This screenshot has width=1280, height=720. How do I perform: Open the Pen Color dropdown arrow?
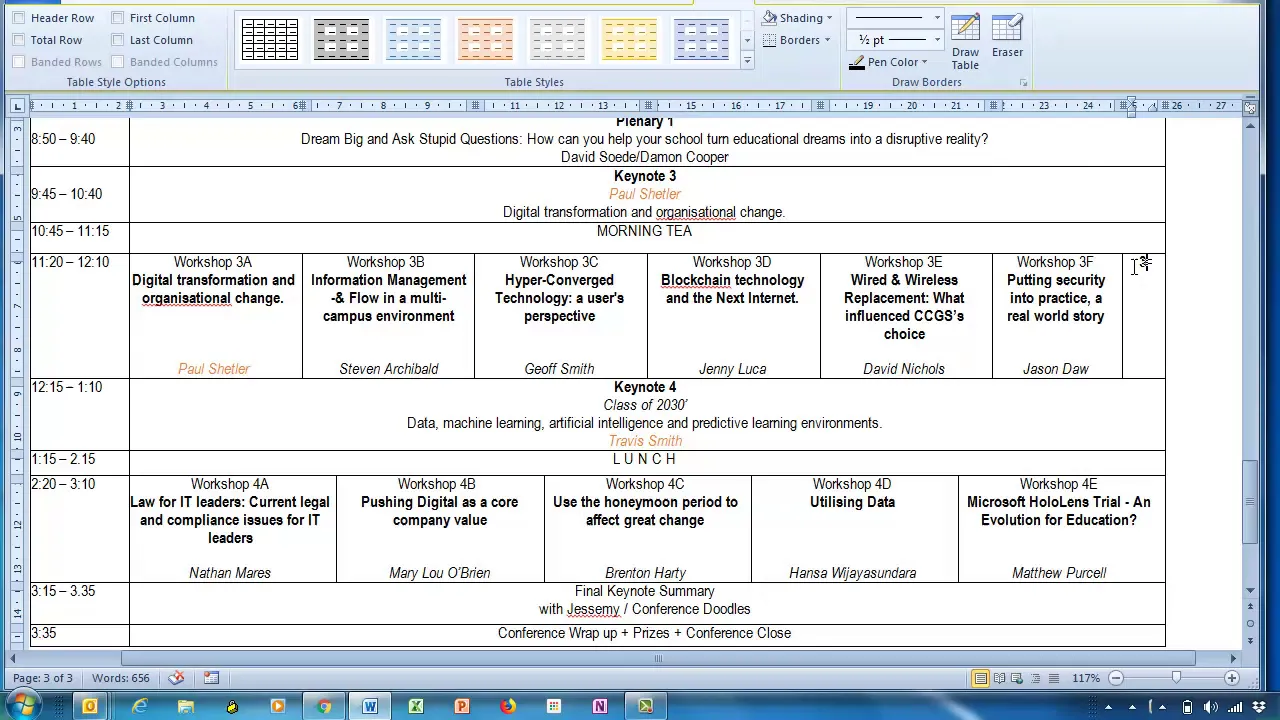click(x=924, y=62)
